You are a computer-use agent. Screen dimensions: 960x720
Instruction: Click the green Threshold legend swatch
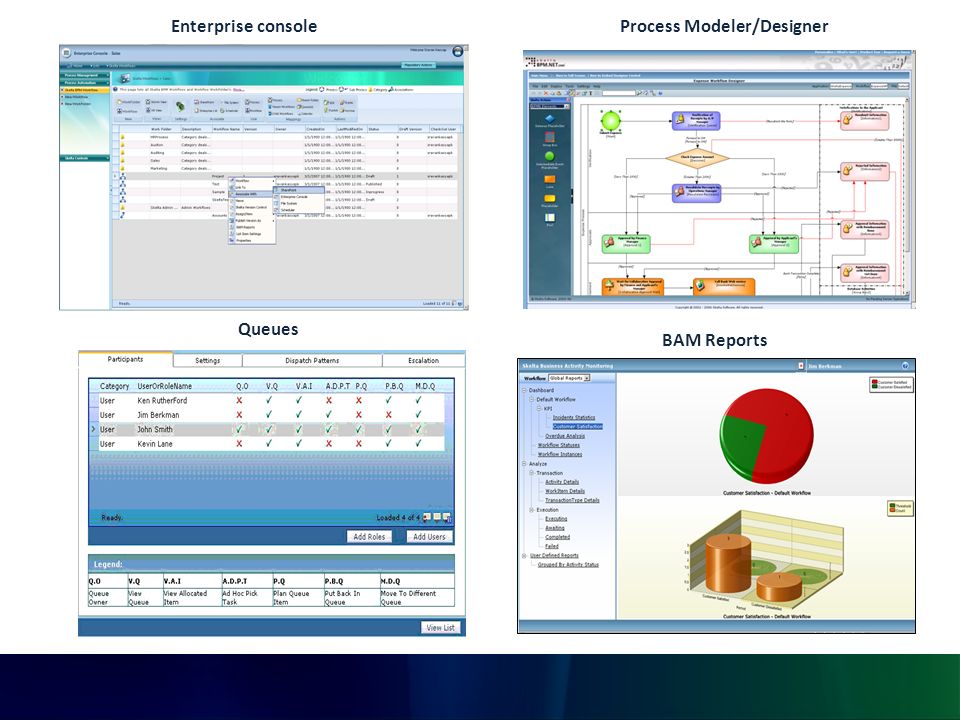coord(891,506)
